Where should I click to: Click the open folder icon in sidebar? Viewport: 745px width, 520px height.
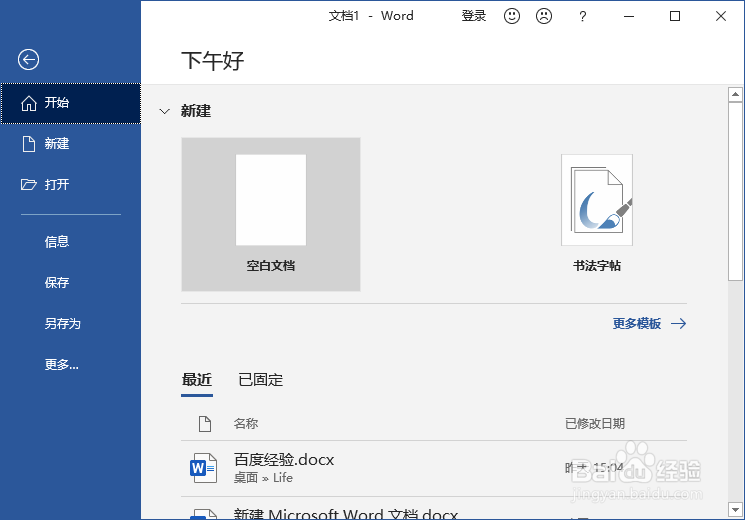pos(29,184)
